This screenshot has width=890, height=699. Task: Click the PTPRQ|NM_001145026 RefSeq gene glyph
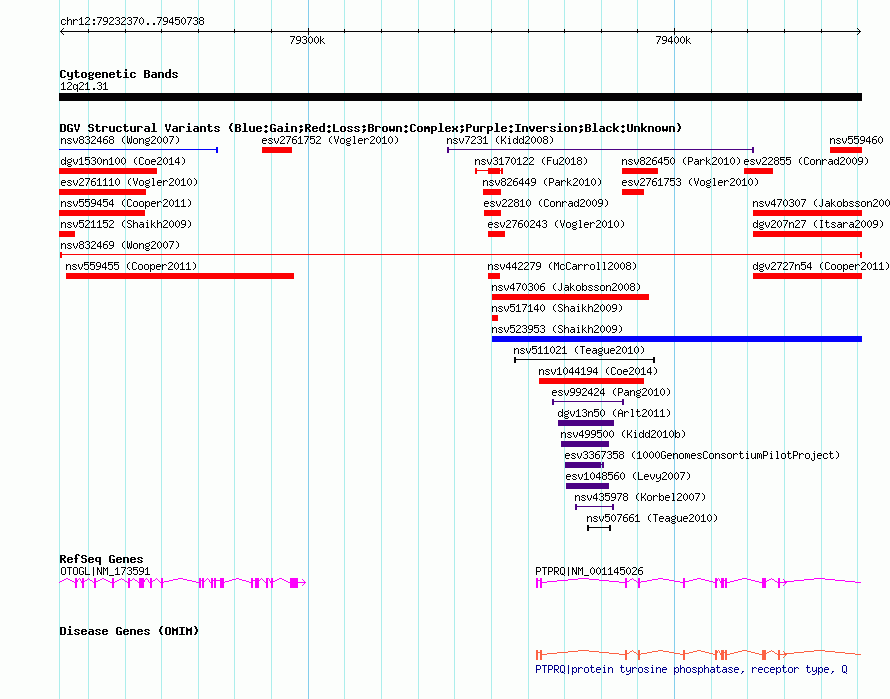pos(699,583)
